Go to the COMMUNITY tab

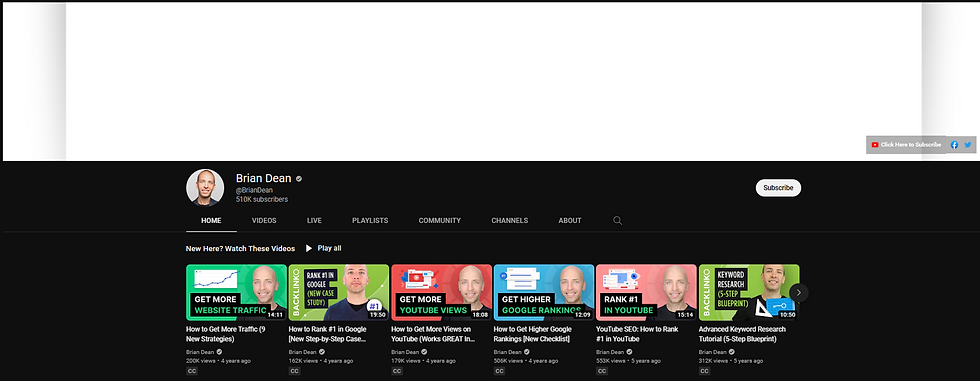point(439,220)
